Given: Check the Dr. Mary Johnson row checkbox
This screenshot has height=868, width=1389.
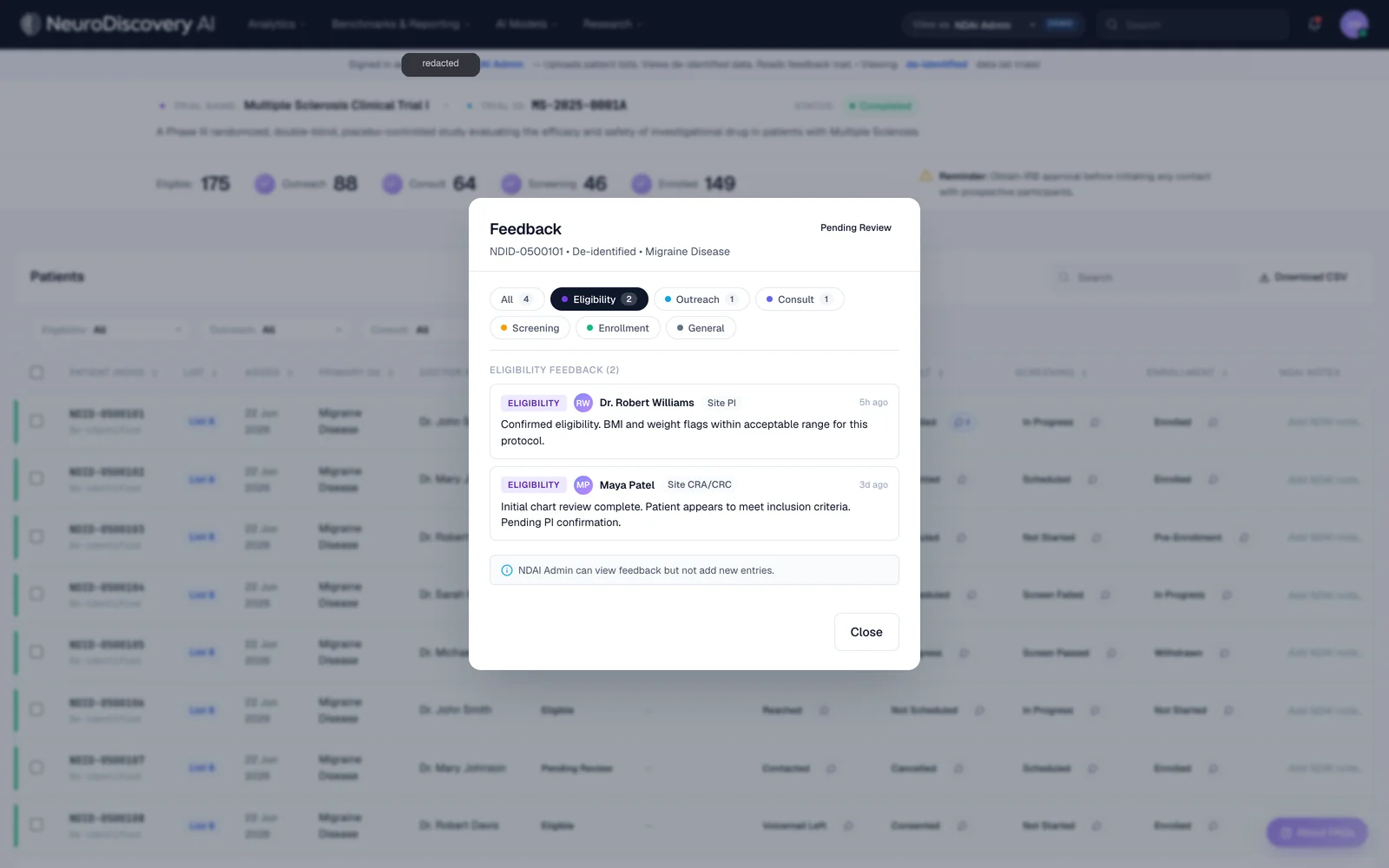Looking at the screenshot, I should 36,767.
